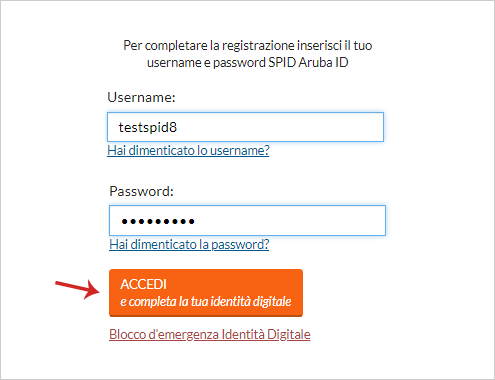Click the 'Username:' field label
This screenshot has width=495, height=380.
[x=141, y=97]
